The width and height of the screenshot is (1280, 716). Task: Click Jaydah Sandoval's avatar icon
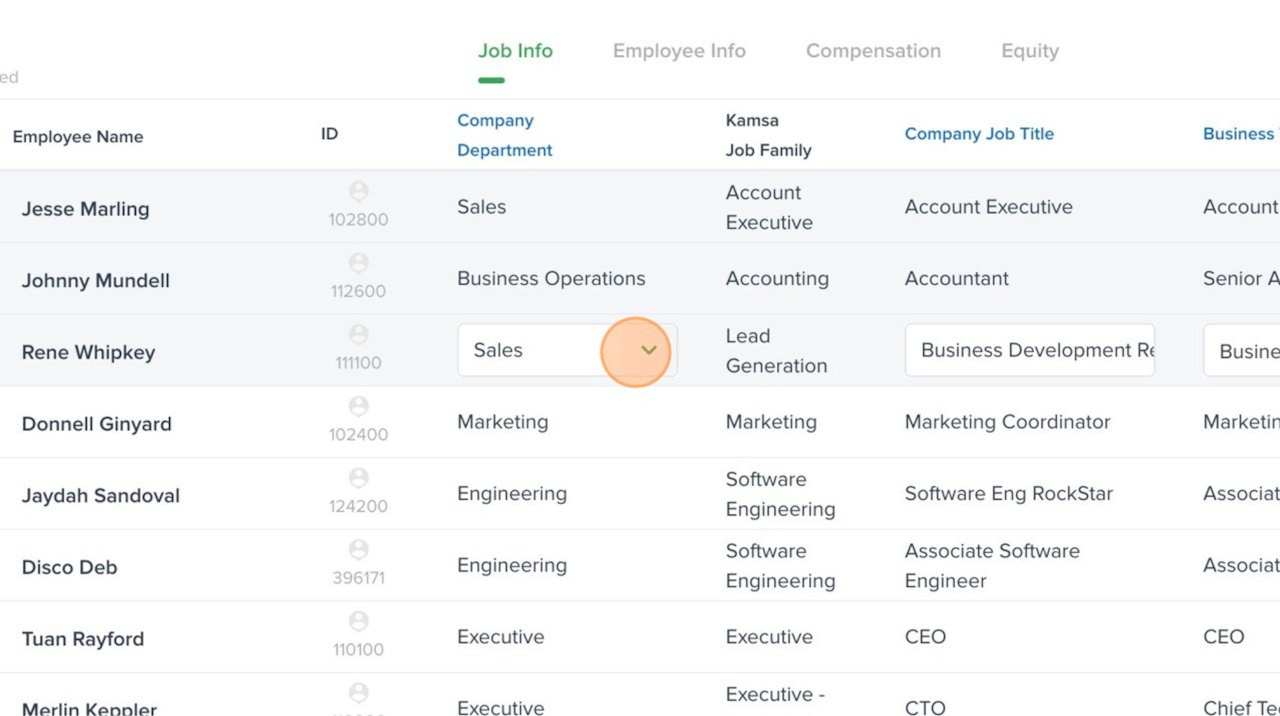point(358,478)
